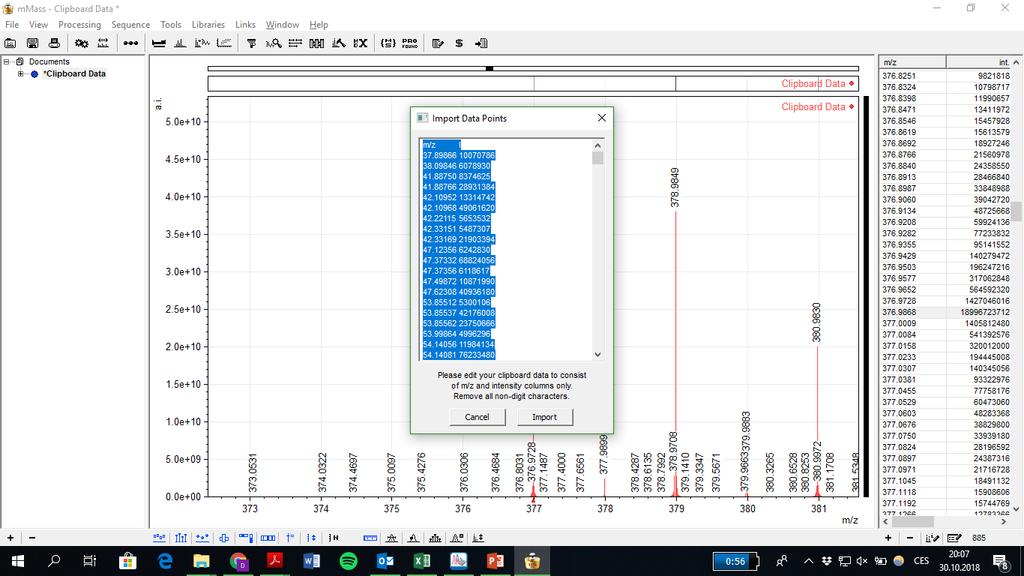
Task: Open the Processing menu
Action: [x=80, y=25]
